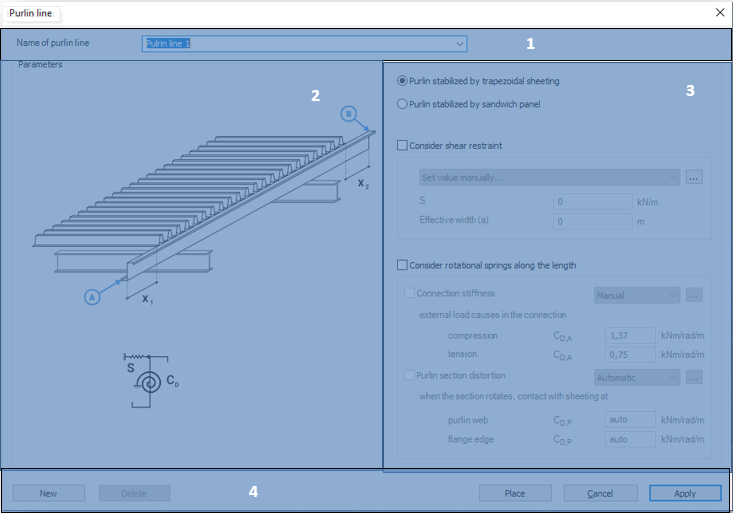The width and height of the screenshot is (733, 513).
Task: Select Purlin stabilized by sandwich panel
Action: (402, 104)
